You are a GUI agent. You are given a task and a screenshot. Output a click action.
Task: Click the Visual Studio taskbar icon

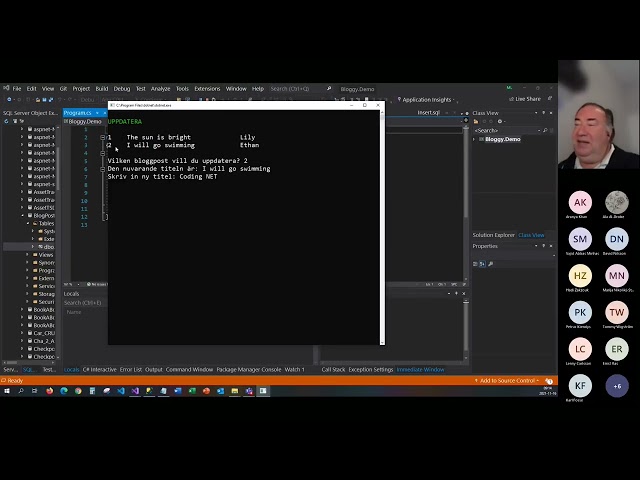(135, 391)
